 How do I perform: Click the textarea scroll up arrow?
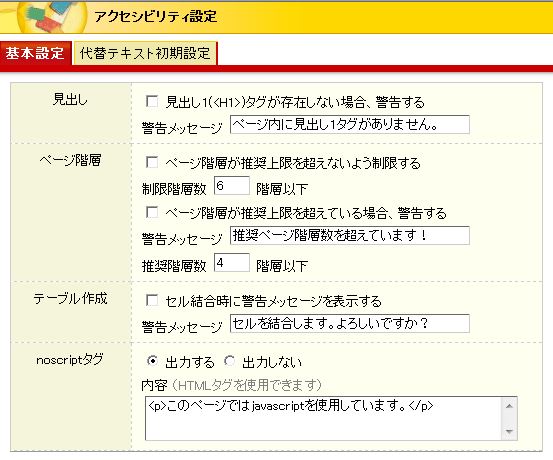coord(509,406)
